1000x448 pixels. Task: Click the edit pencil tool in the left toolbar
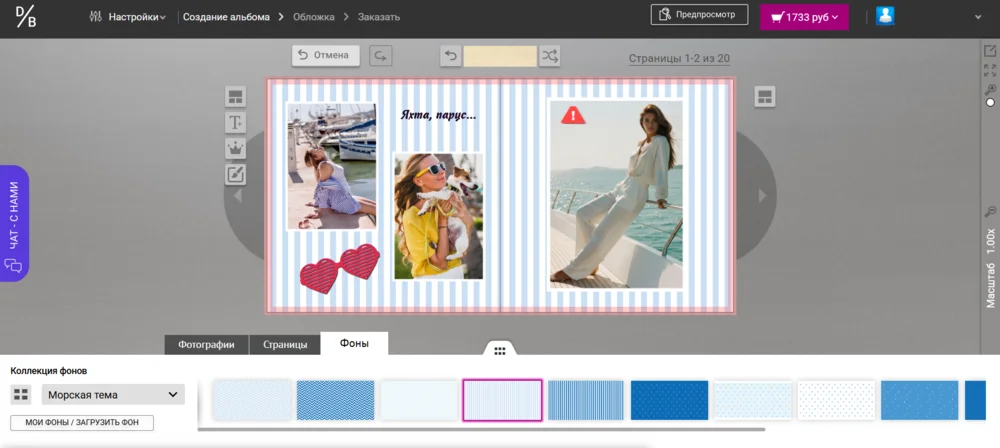[236, 175]
